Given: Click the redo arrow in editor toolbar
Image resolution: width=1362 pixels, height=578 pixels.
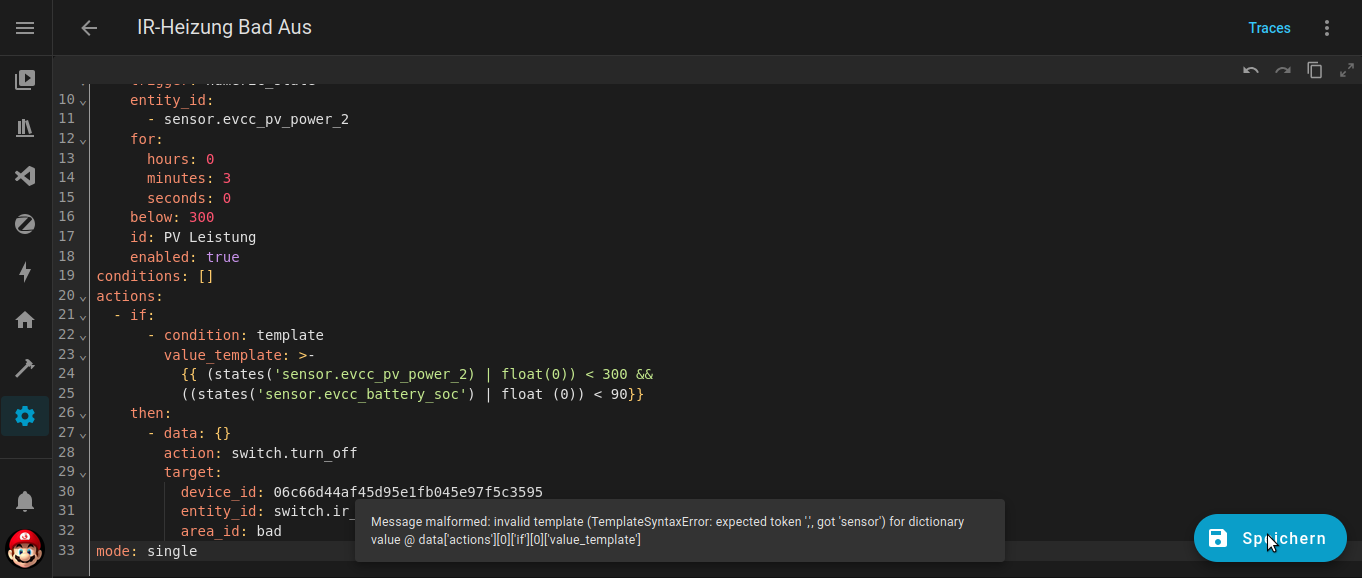Looking at the screenshot, I should coord(1282,70).
